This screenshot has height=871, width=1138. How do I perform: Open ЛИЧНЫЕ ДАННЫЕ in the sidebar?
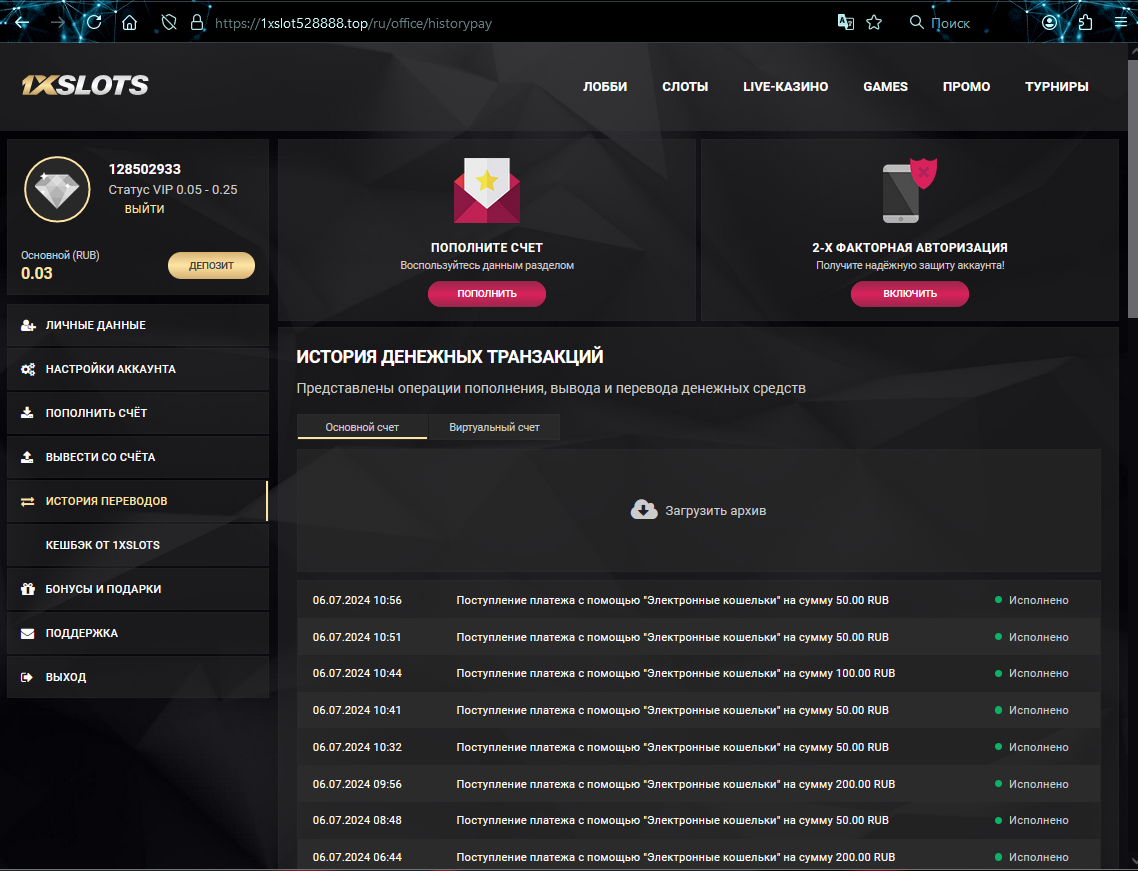[137, 325]
